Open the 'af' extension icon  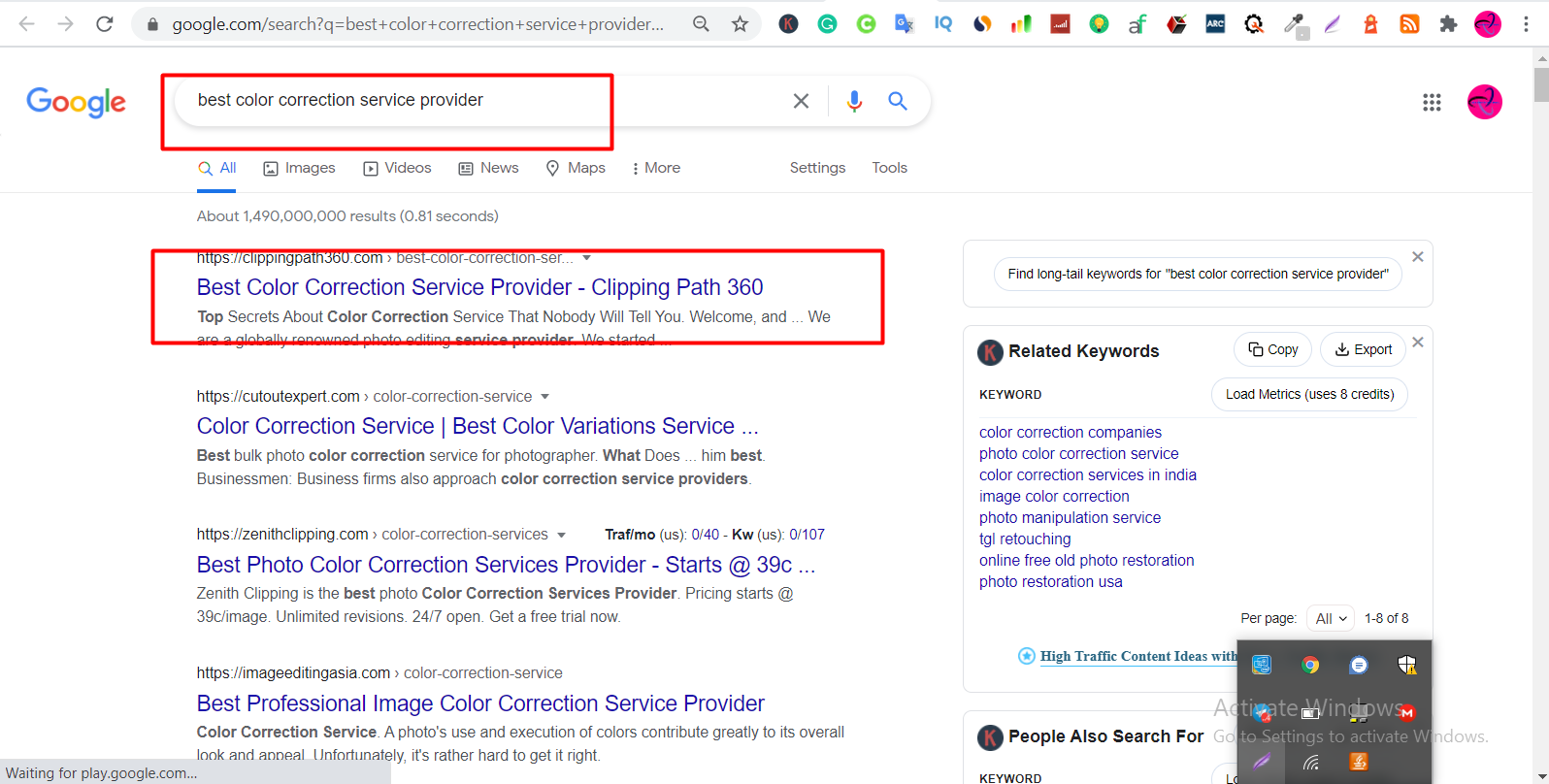click(1137, 24)
